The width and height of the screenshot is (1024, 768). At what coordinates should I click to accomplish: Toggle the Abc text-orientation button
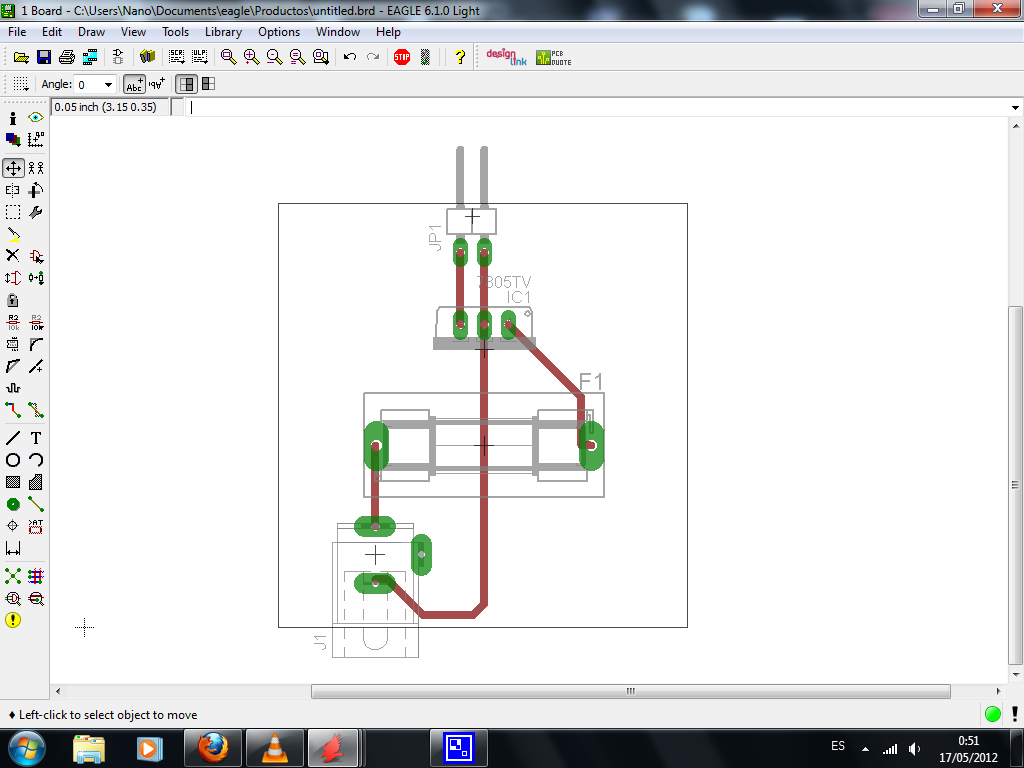[x=134, y=84]
